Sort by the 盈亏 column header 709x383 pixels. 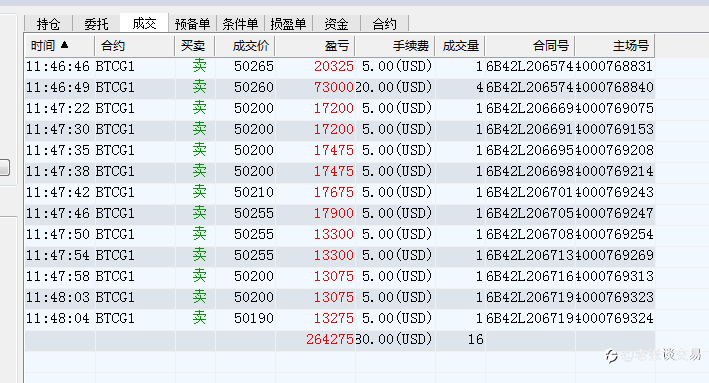(315, 46)
